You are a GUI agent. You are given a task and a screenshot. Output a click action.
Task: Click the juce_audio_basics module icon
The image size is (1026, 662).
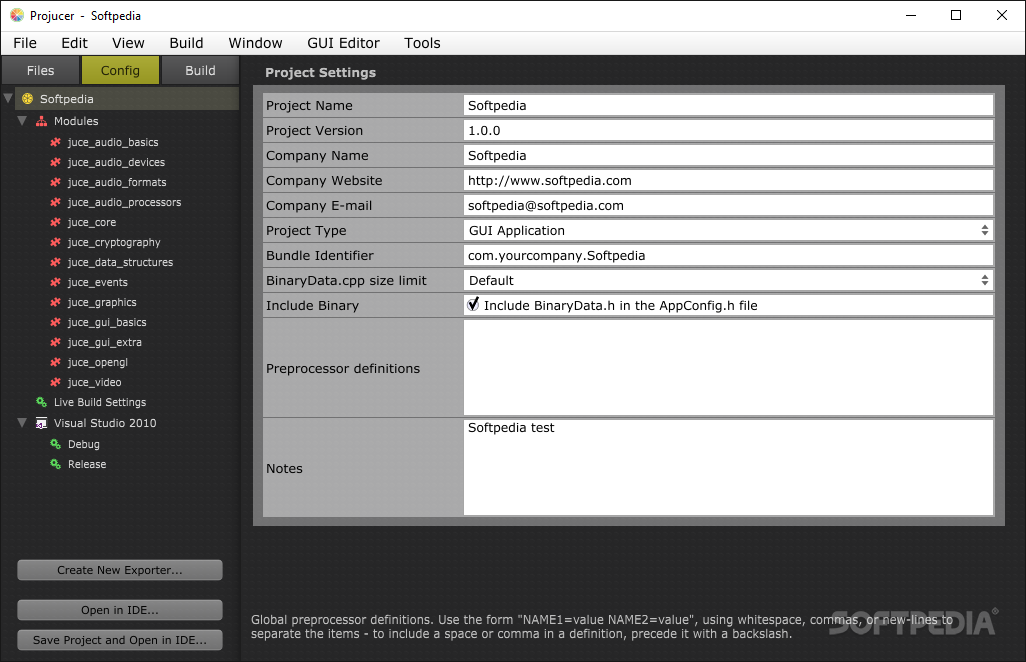click(56, 142)
